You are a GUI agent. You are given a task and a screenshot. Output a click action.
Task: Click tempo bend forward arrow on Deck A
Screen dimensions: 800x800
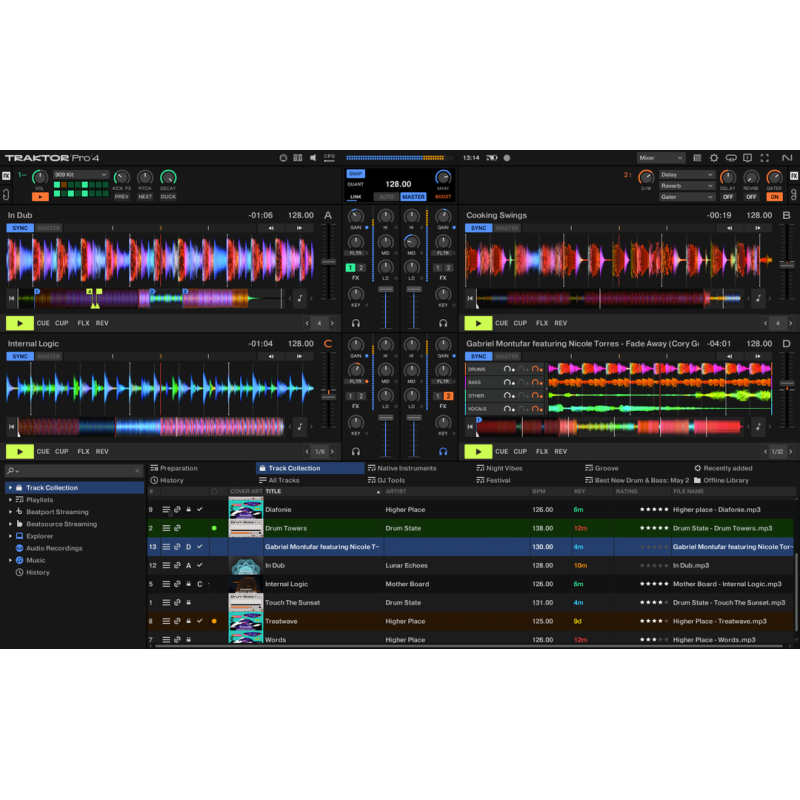(299, 228)
